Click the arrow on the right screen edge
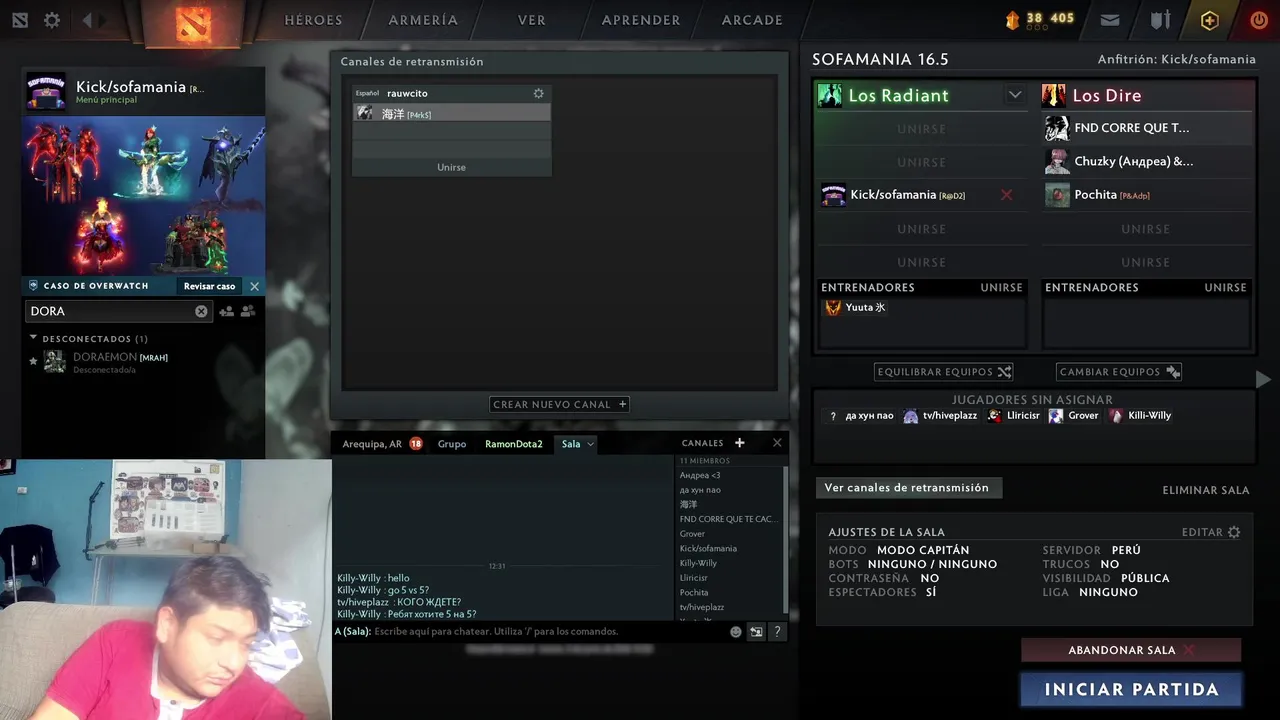Image resolution: width=1280 pixels, height=720 pixels. [x=1263, y=379]
